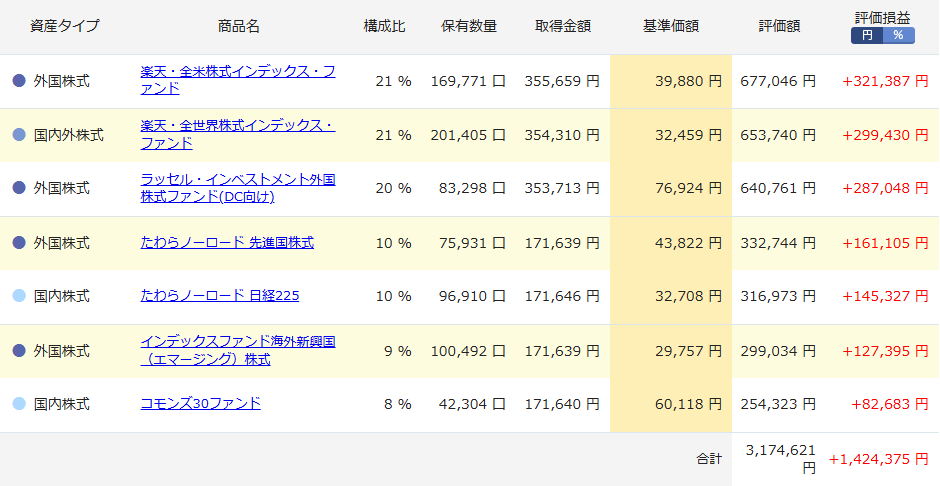Click the color dot in the インデックスファンド海外新興国 row
The image size is (940, 486).
click(19, 351)
